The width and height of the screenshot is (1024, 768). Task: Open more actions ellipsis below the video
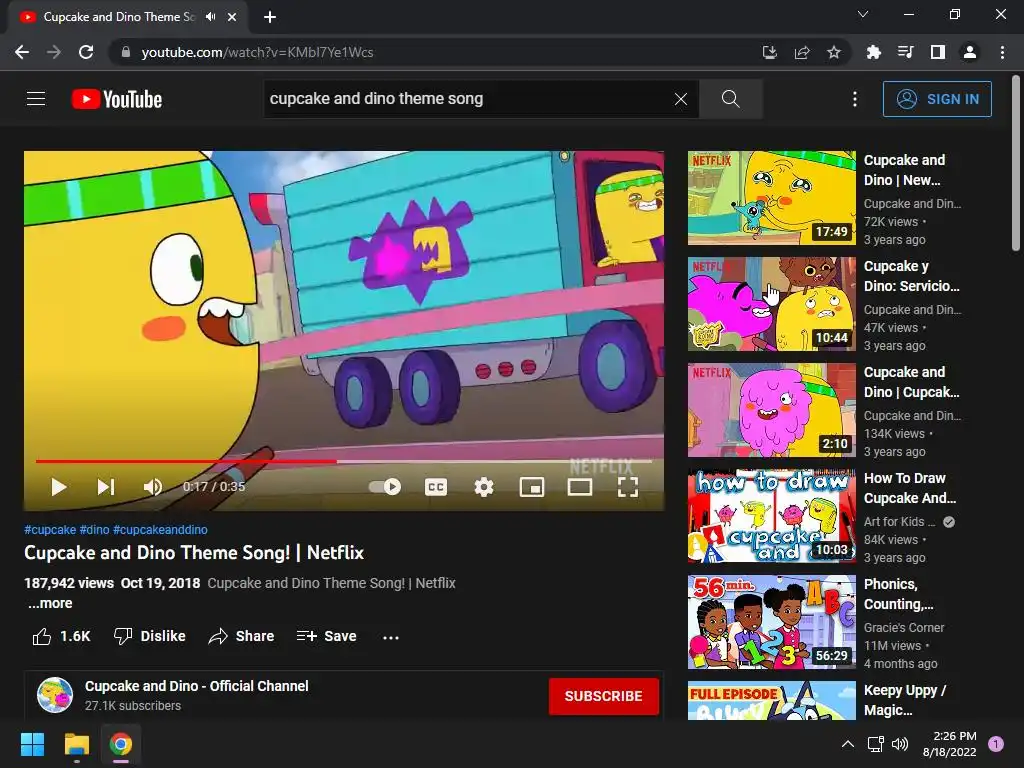[x=391, y=637]
